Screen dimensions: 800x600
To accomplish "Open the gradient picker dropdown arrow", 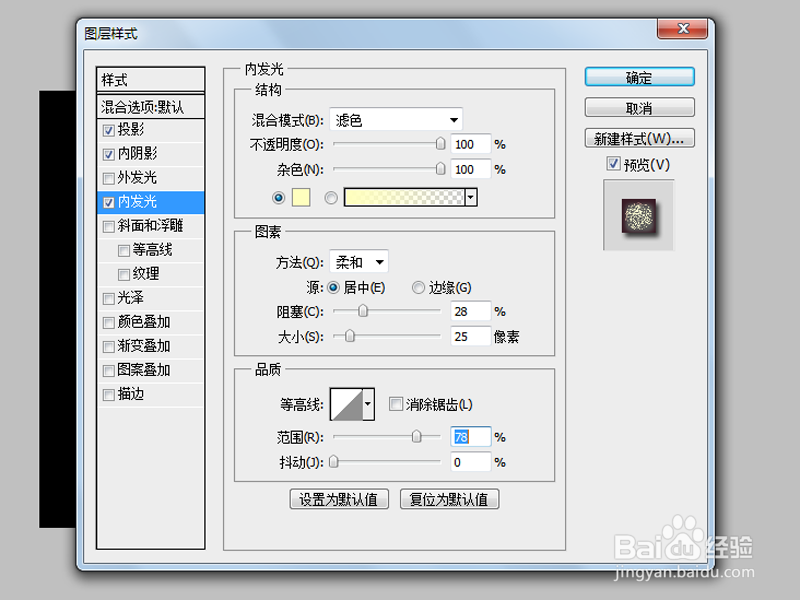I will (x=471, y=197).
